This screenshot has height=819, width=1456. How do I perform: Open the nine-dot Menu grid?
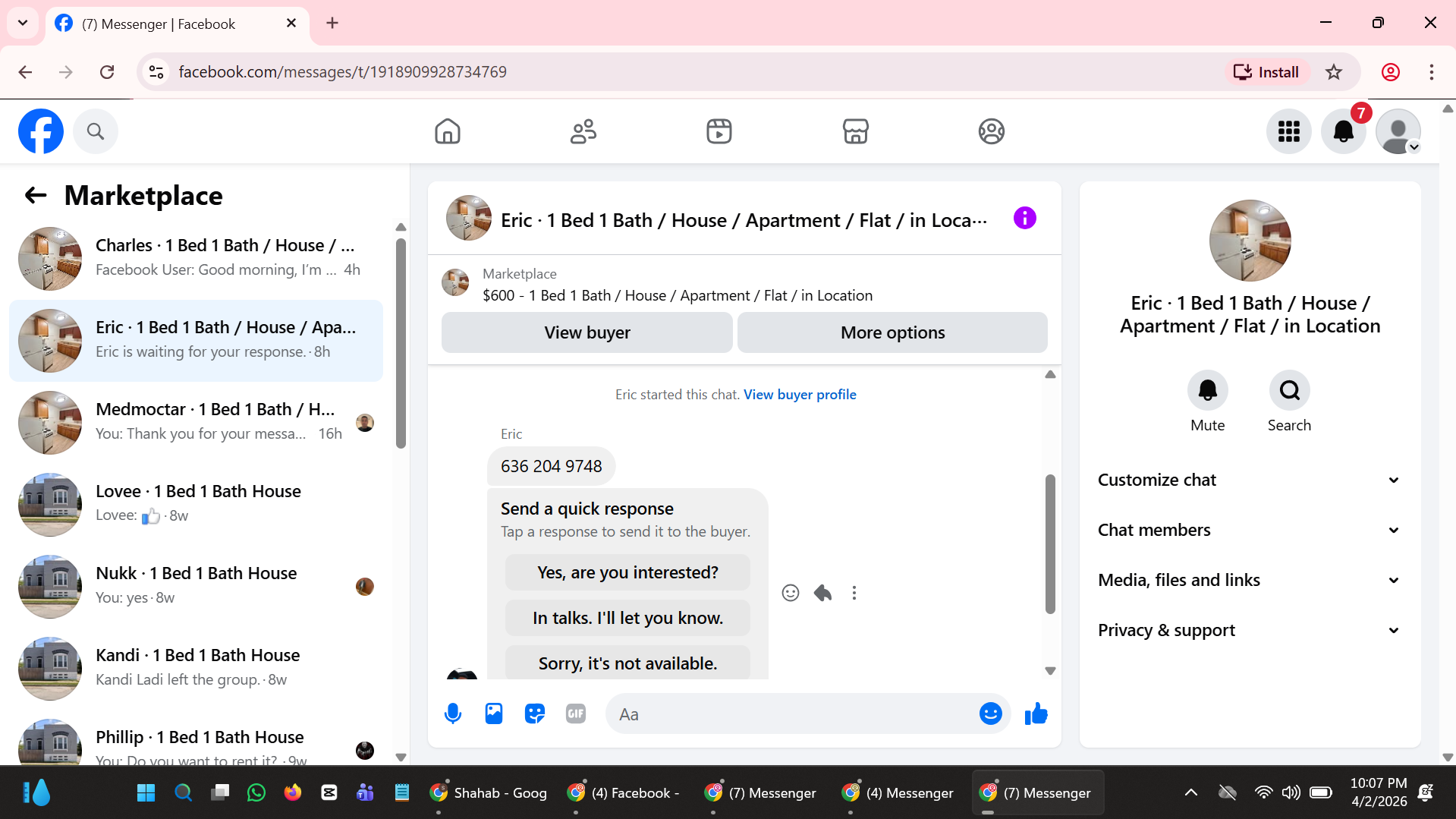(1288, 131)
